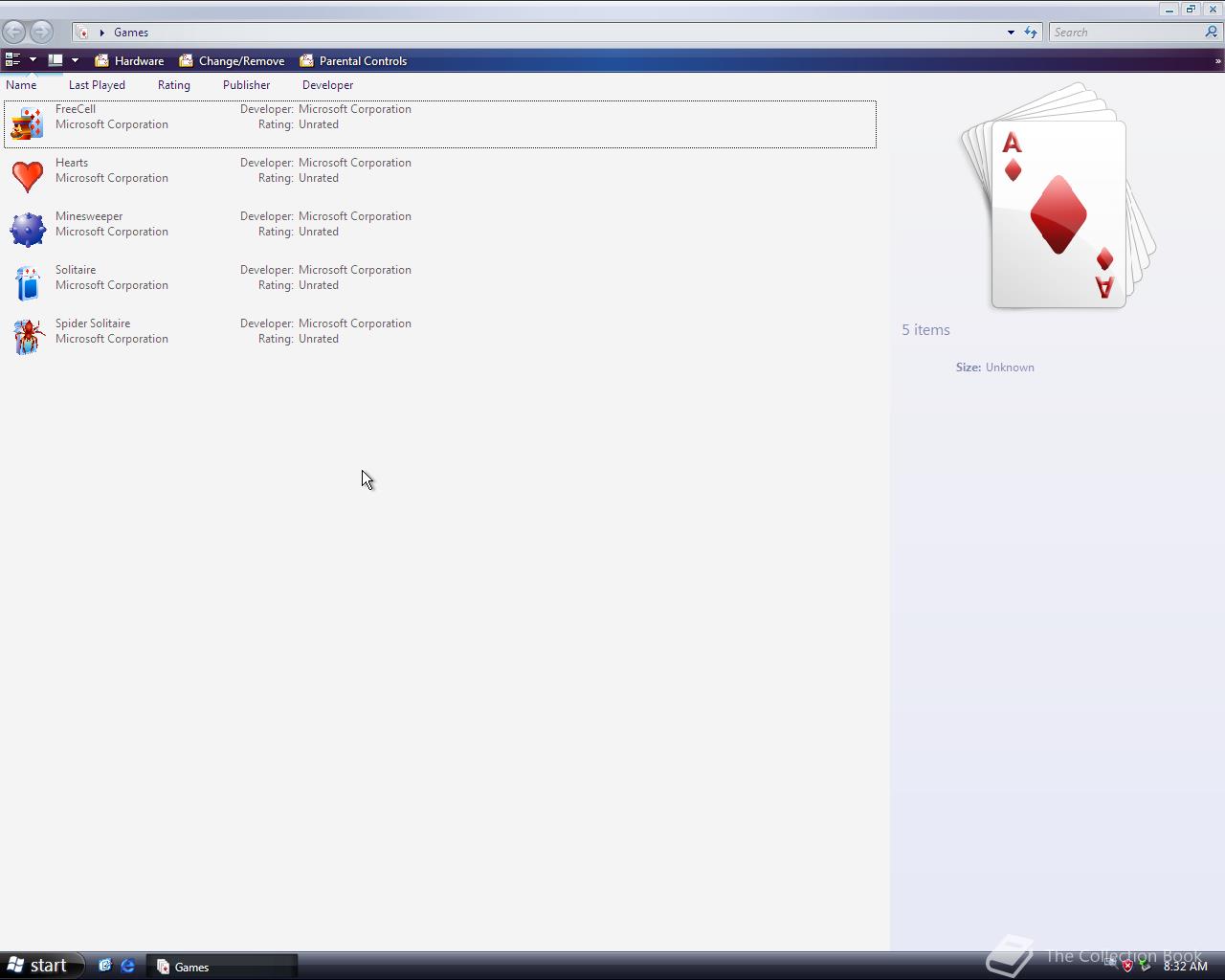Select the FreeCell game icon

click(x=27, y=123)
